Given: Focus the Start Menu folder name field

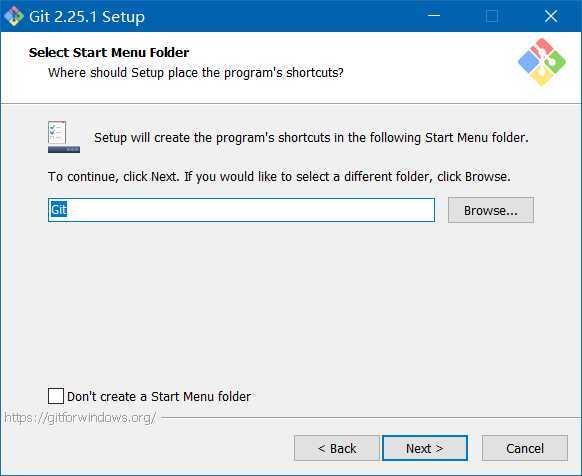Looking at the screenshot, I should [x=241, y=210].
